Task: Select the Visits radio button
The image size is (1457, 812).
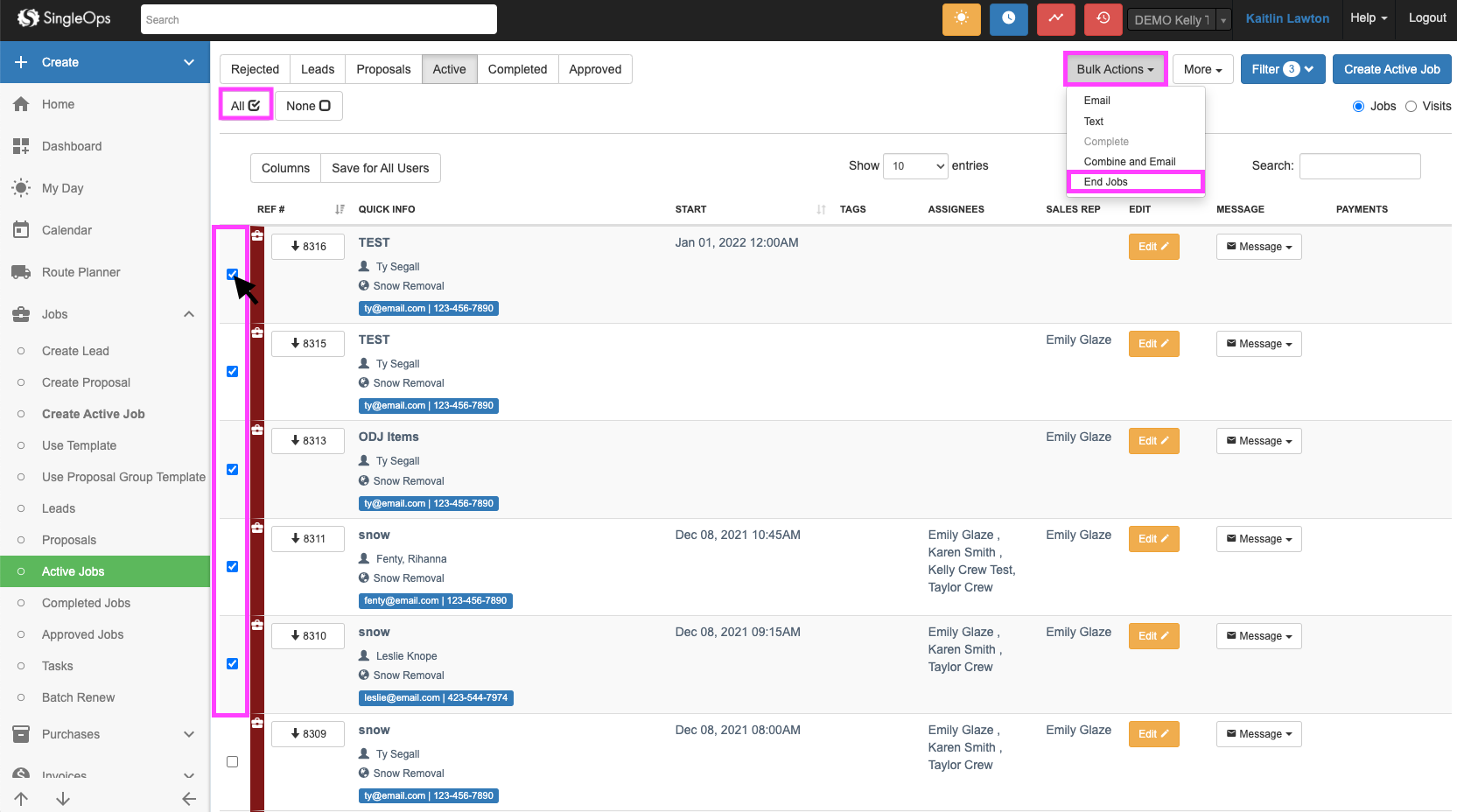Action: pos(1411,106)
